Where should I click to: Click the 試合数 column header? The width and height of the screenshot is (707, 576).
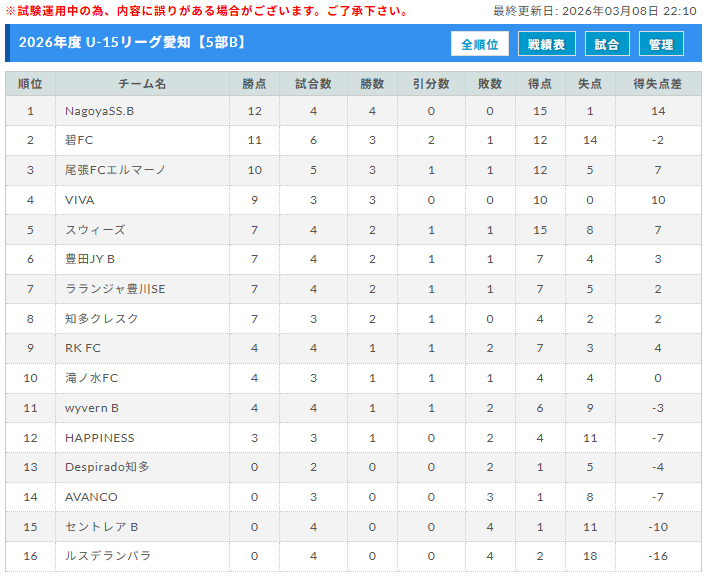coord(313,84)
